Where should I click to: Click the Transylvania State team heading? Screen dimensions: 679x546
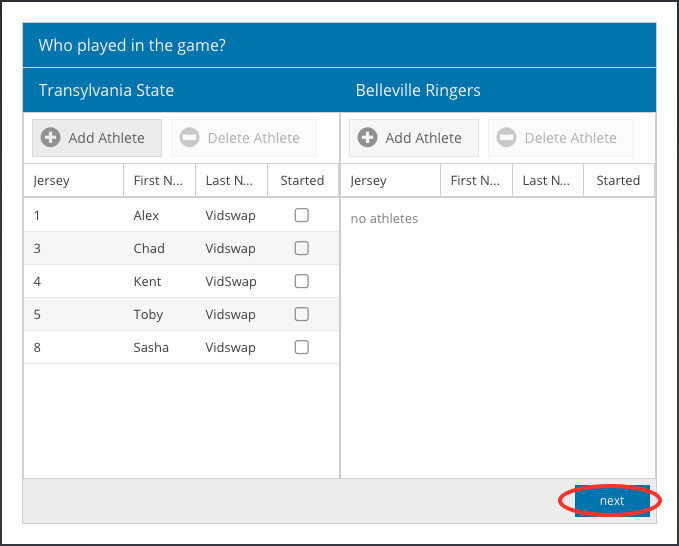point(107,90)
